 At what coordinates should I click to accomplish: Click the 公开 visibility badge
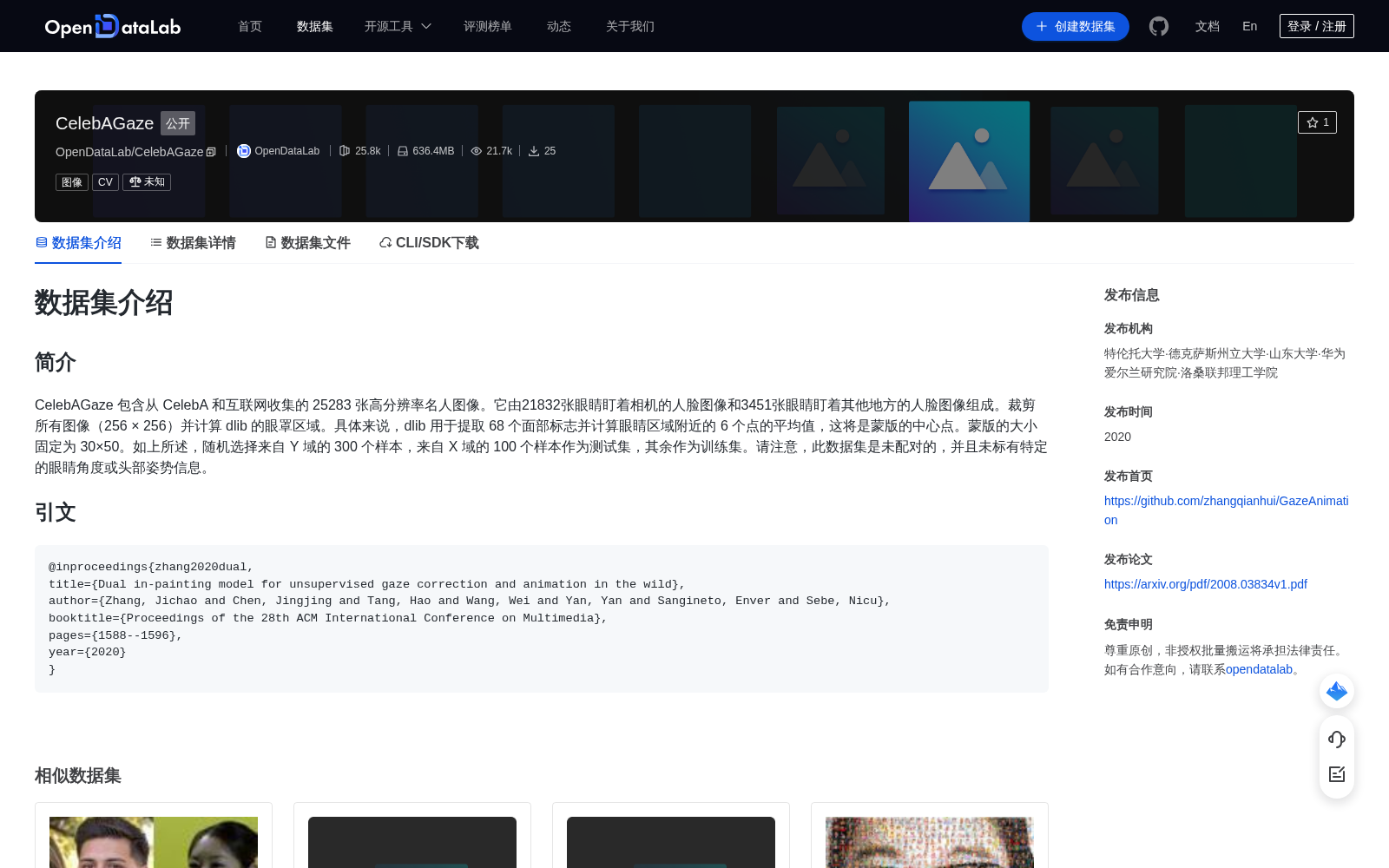(x=178, y=123)
